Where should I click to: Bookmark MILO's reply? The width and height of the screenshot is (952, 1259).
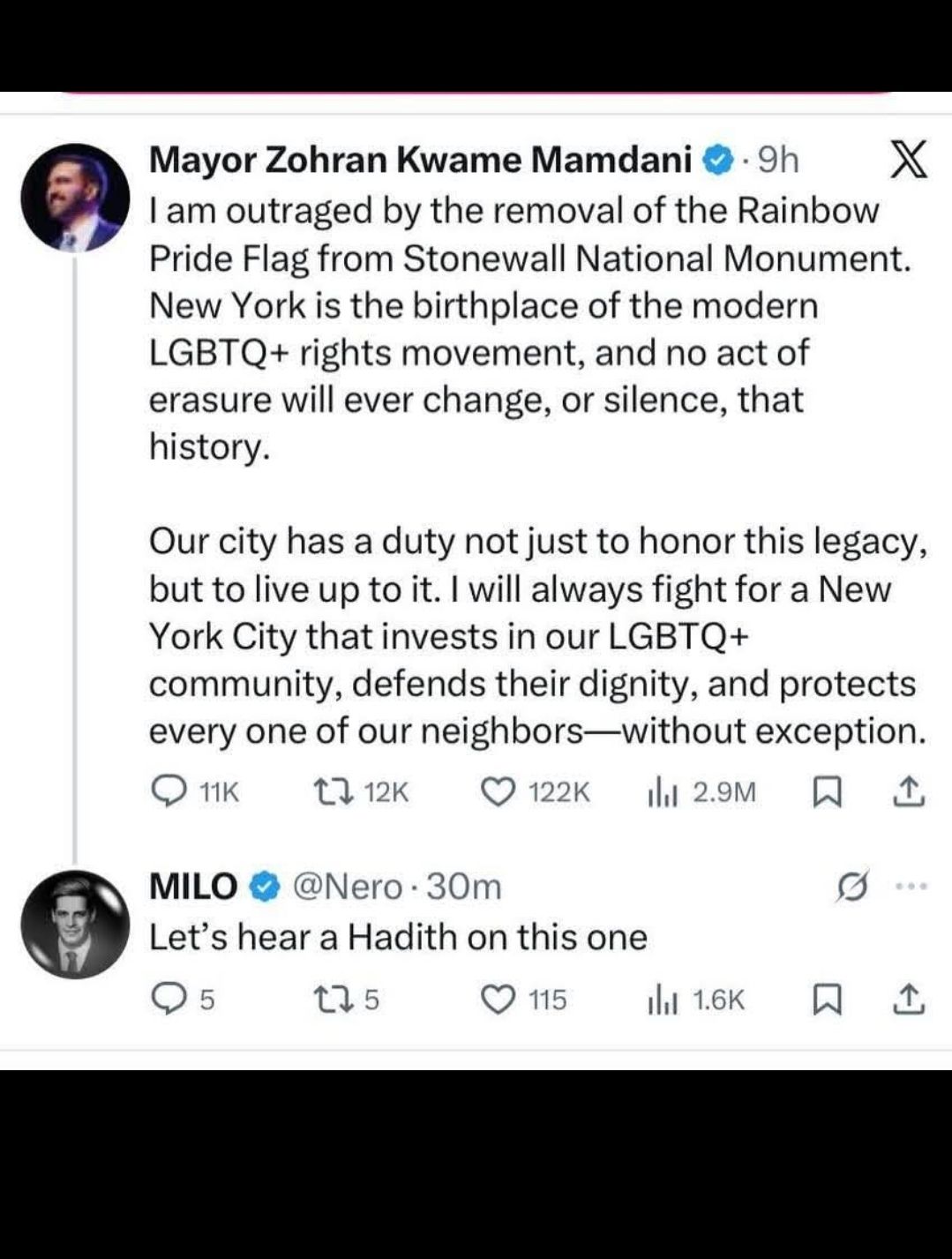825,1000
